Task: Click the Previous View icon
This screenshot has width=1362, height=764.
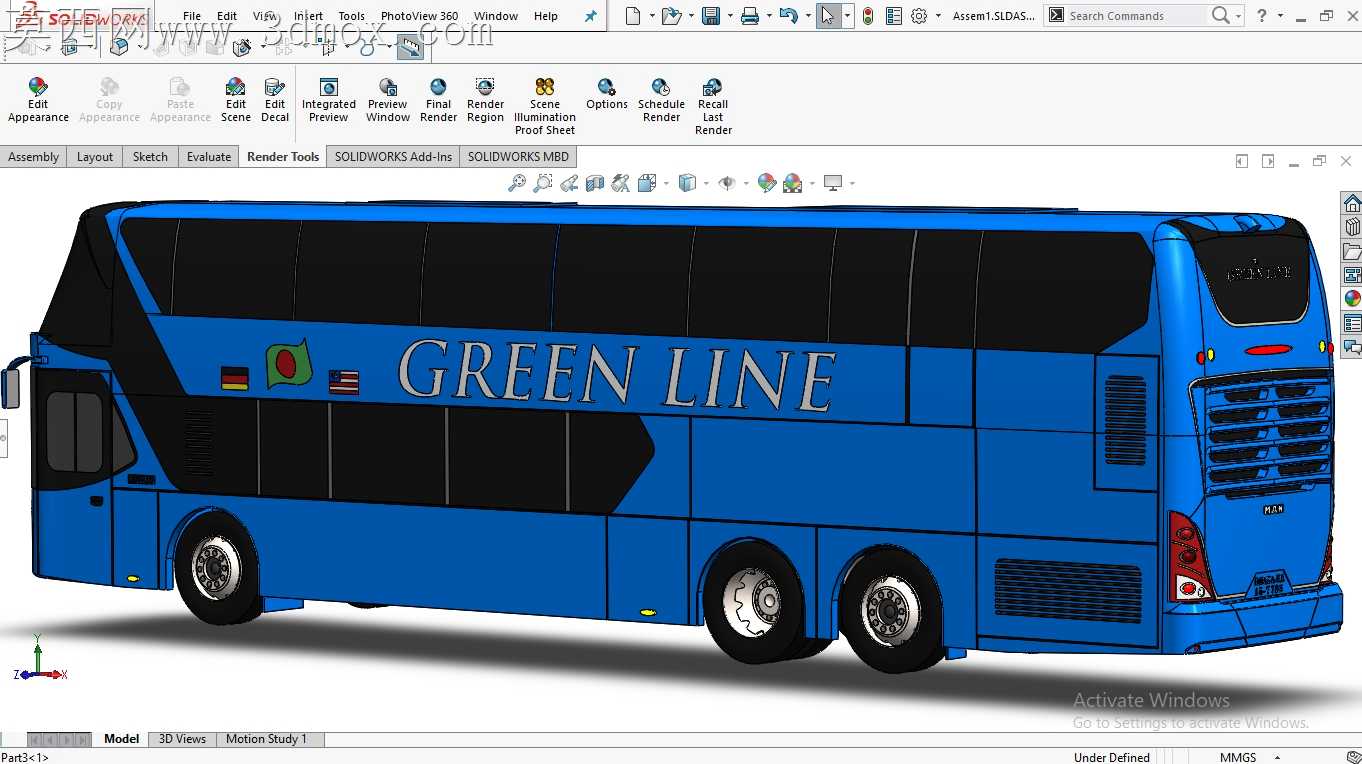Action: coord(569,183)
